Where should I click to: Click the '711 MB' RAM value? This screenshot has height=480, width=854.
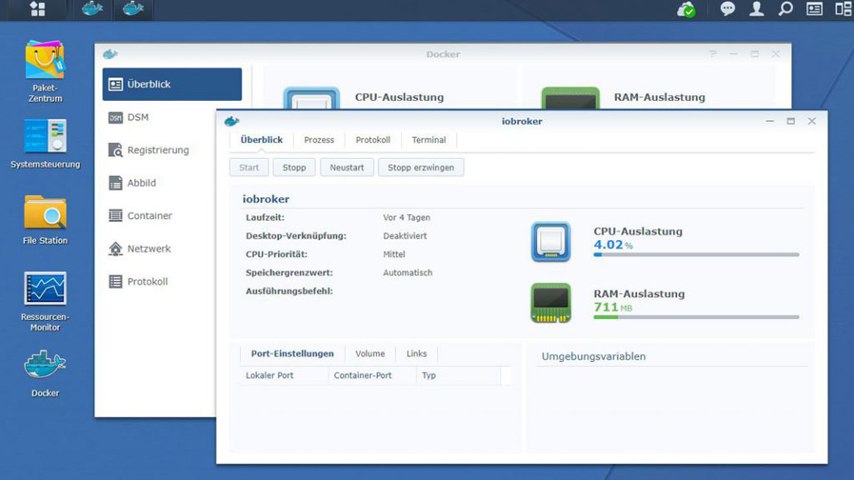pos(613,307)
